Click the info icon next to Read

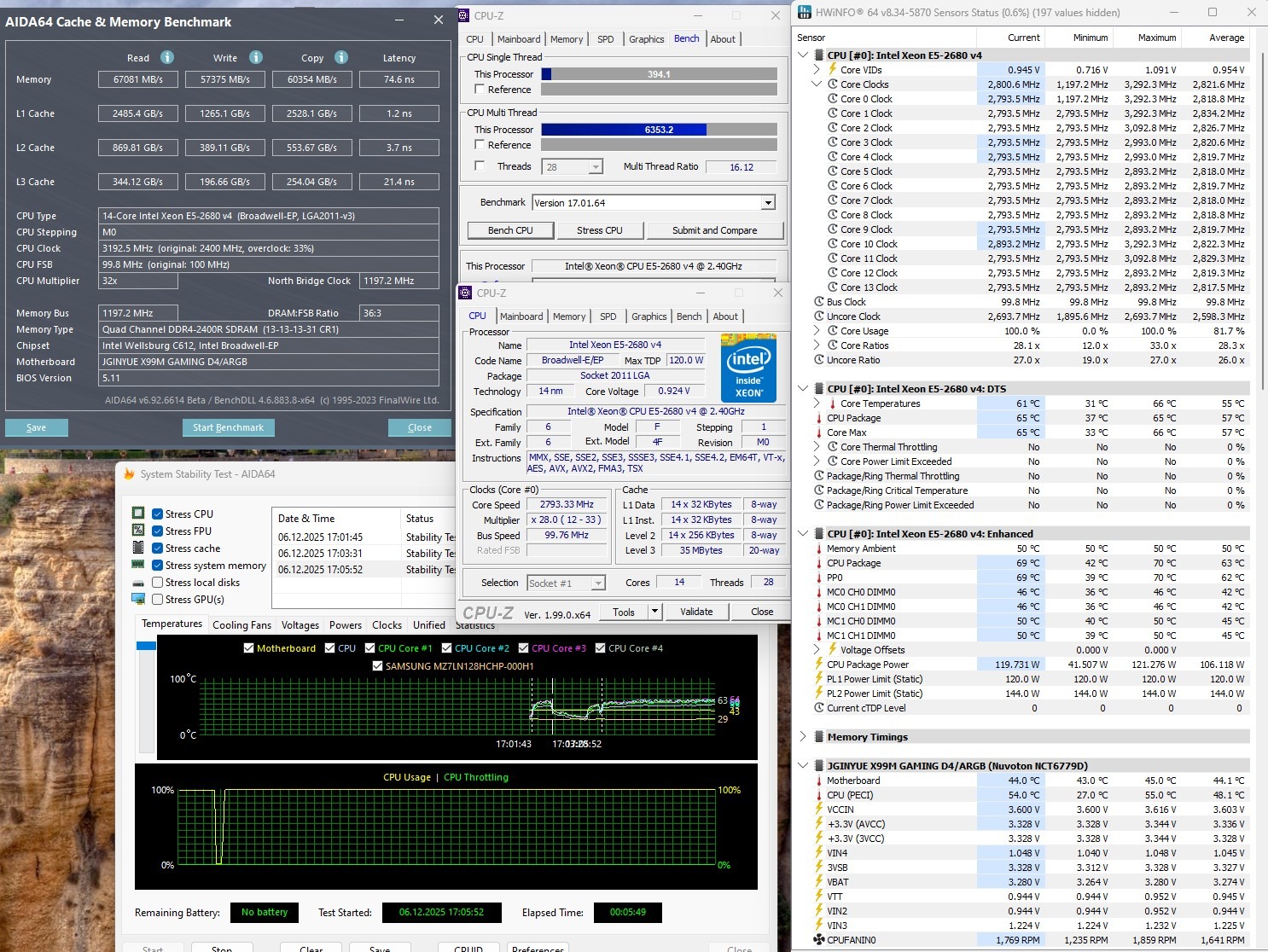[167, 57]
